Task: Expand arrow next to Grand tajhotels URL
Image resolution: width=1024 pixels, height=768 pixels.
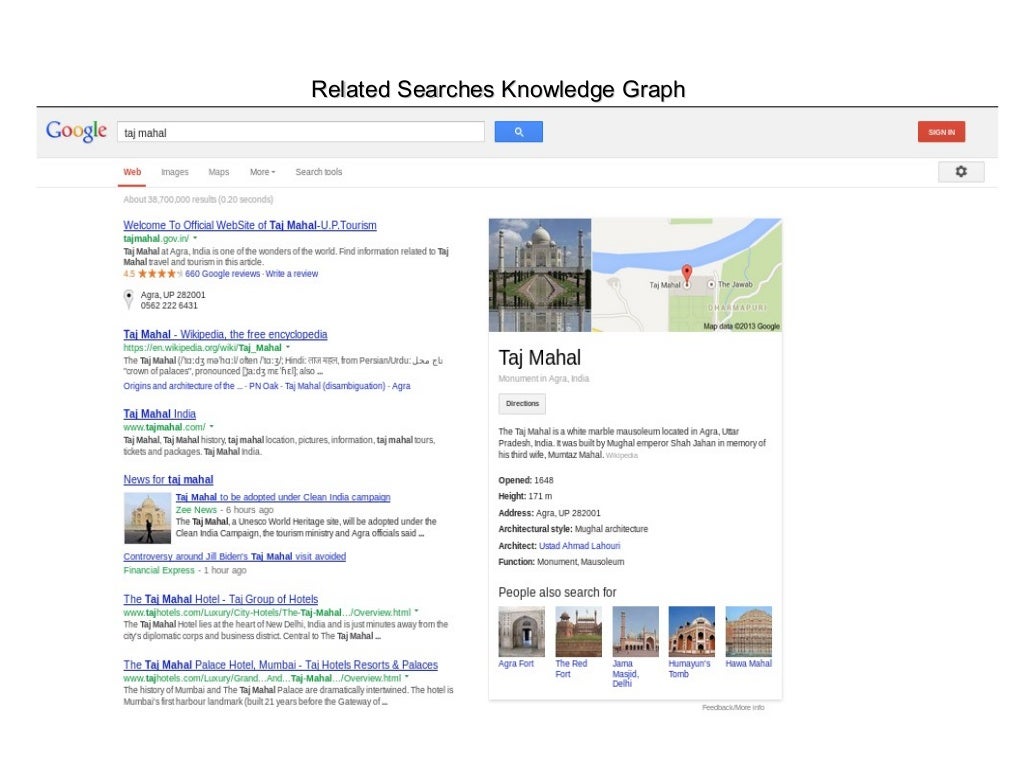Action: pos(406,678)
